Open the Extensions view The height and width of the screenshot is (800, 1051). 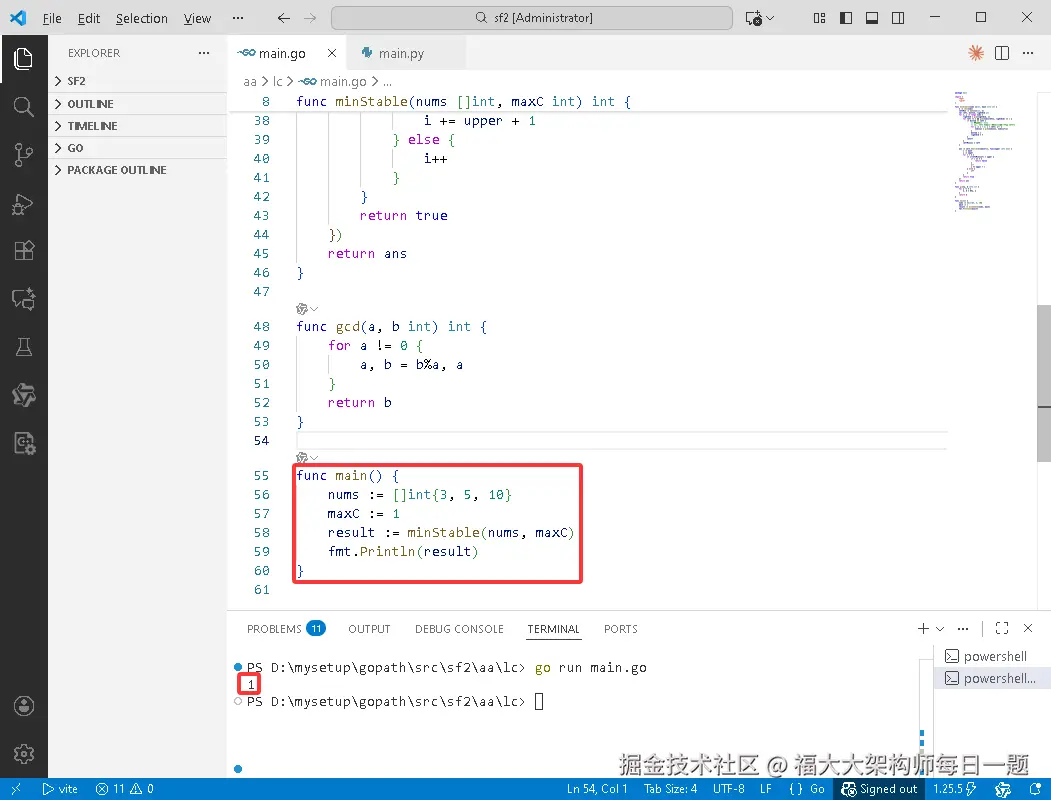tap(23, 251)
